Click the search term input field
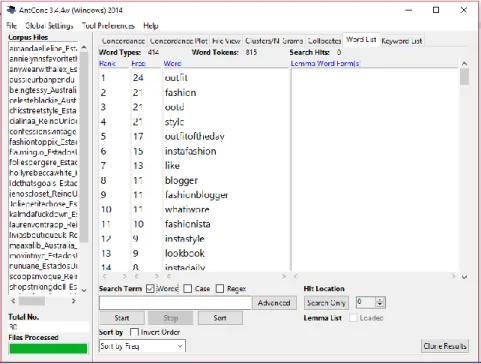481x364 pixels. (x=175, y=303)
